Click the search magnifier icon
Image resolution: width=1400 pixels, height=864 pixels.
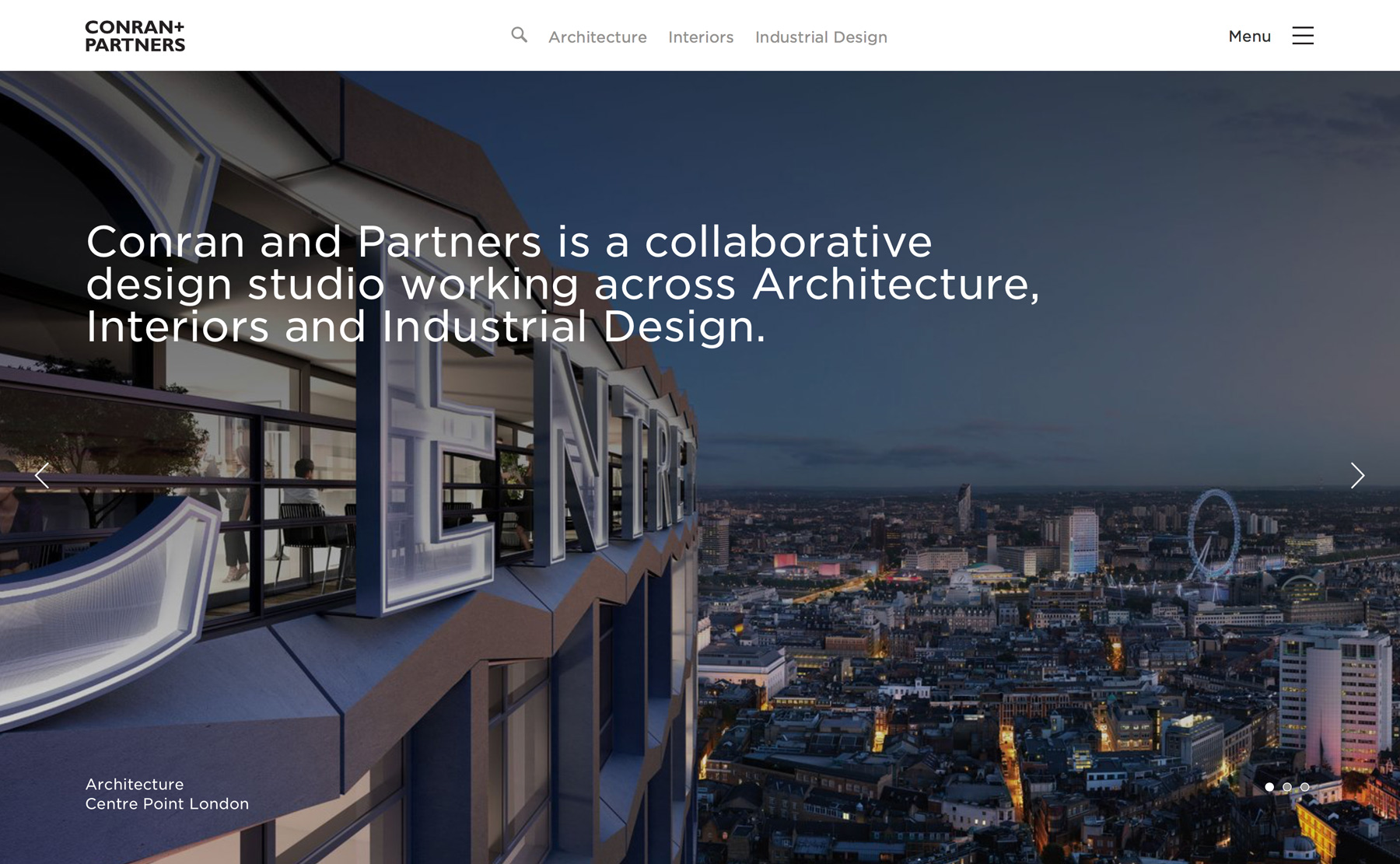(x=519, y=35)
